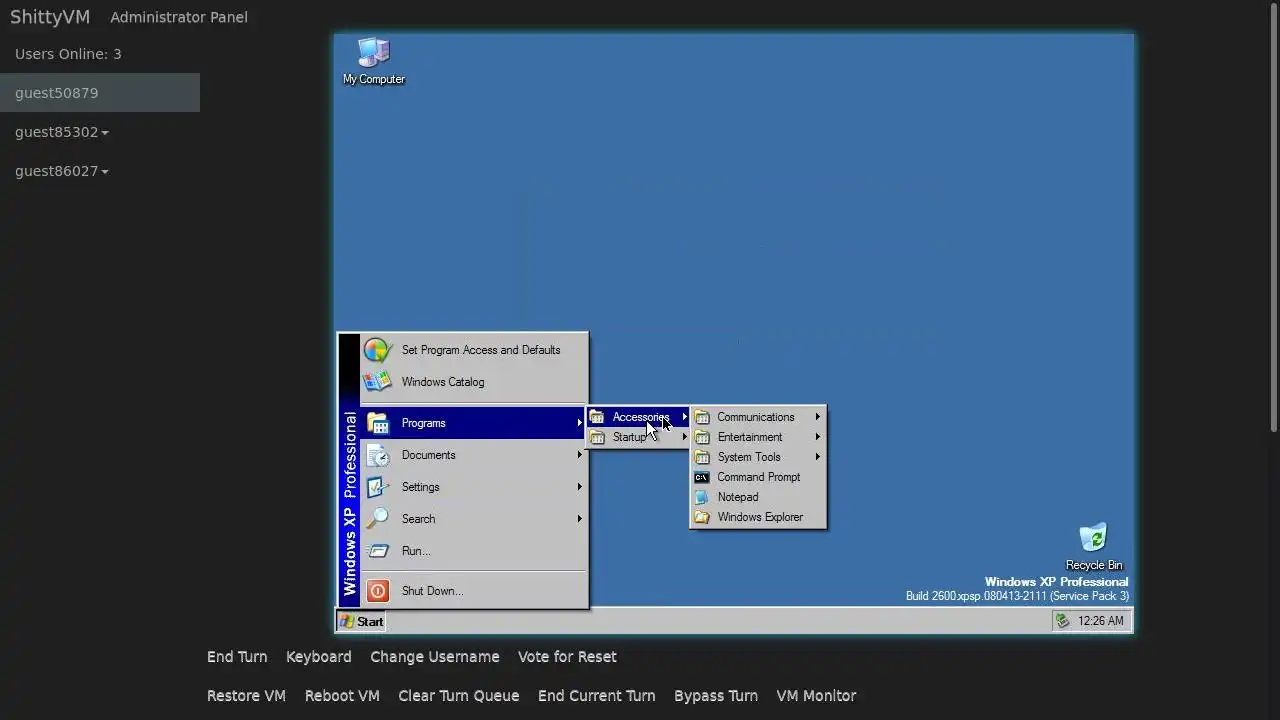This screenshot has height=720, width=1280.
Task: Open Command Prompt from Accessories
Action: point(758,477)
